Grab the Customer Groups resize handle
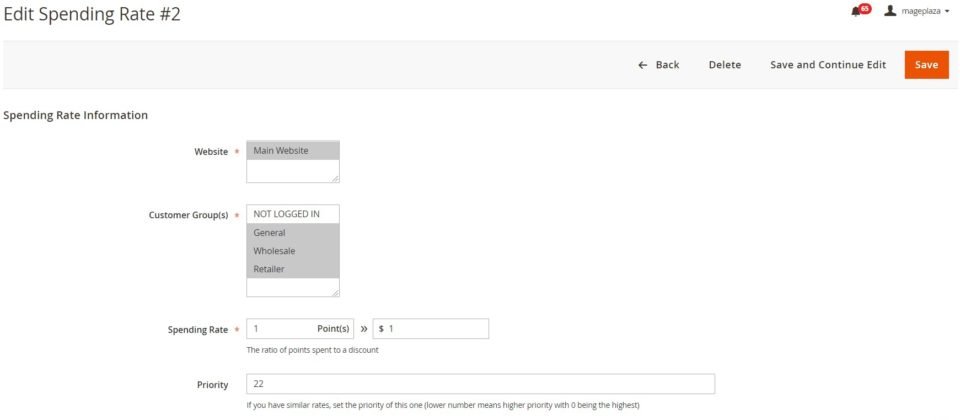Image resolution: width=960 pixels, height=420 pixels. [335, 292]
